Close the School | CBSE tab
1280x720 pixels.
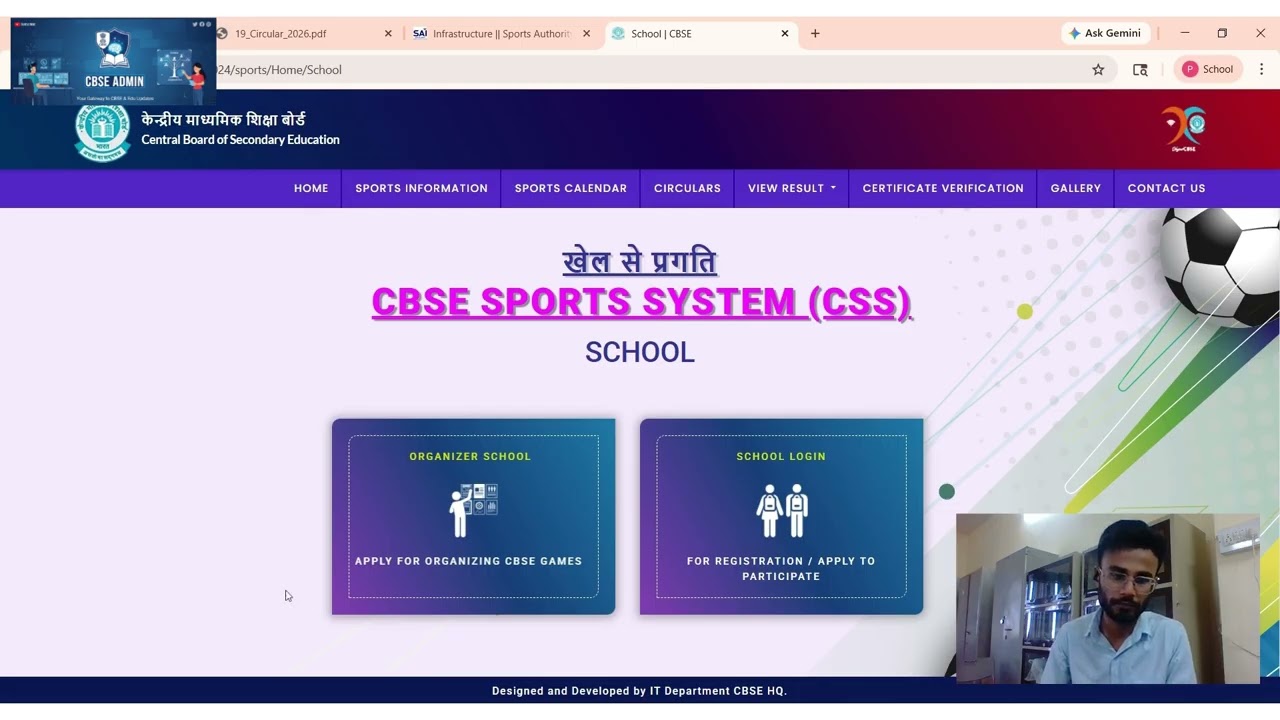coord(785,33)
